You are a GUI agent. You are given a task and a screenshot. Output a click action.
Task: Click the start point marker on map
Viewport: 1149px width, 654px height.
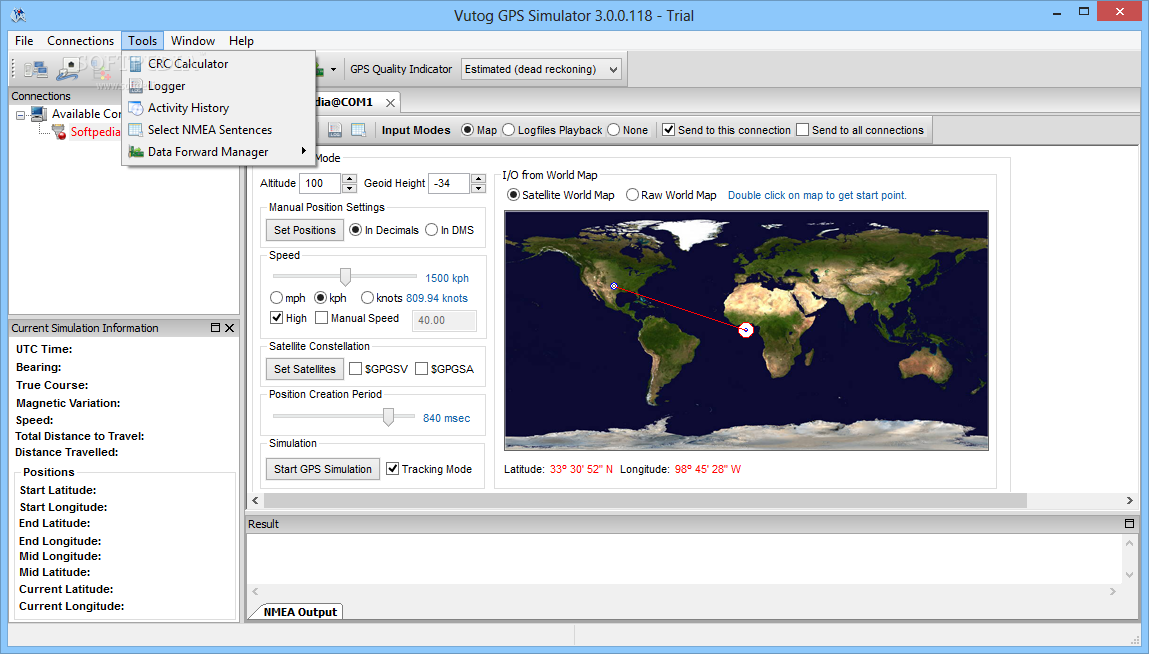[x=614, y=286]
